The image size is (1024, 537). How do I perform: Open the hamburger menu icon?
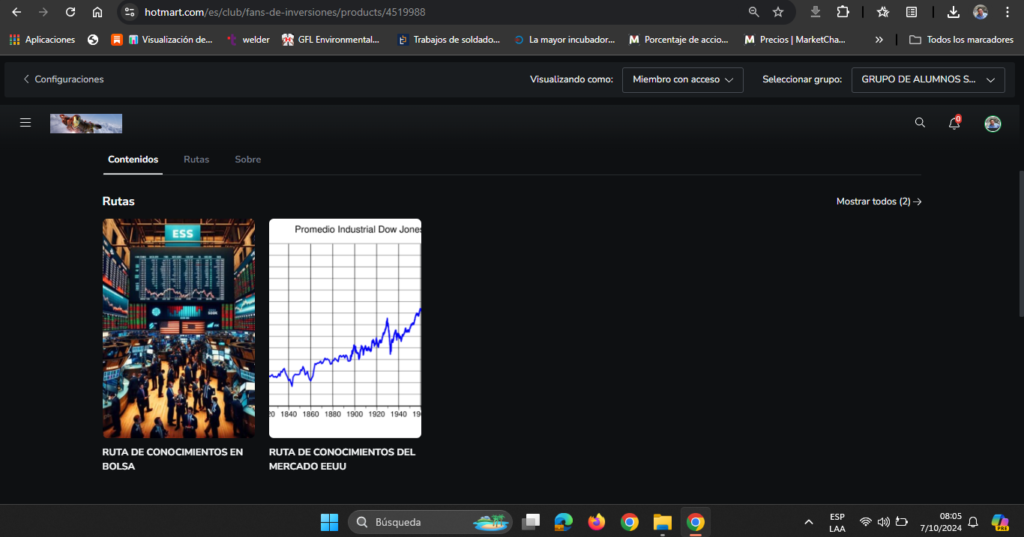tap(25, 123)
